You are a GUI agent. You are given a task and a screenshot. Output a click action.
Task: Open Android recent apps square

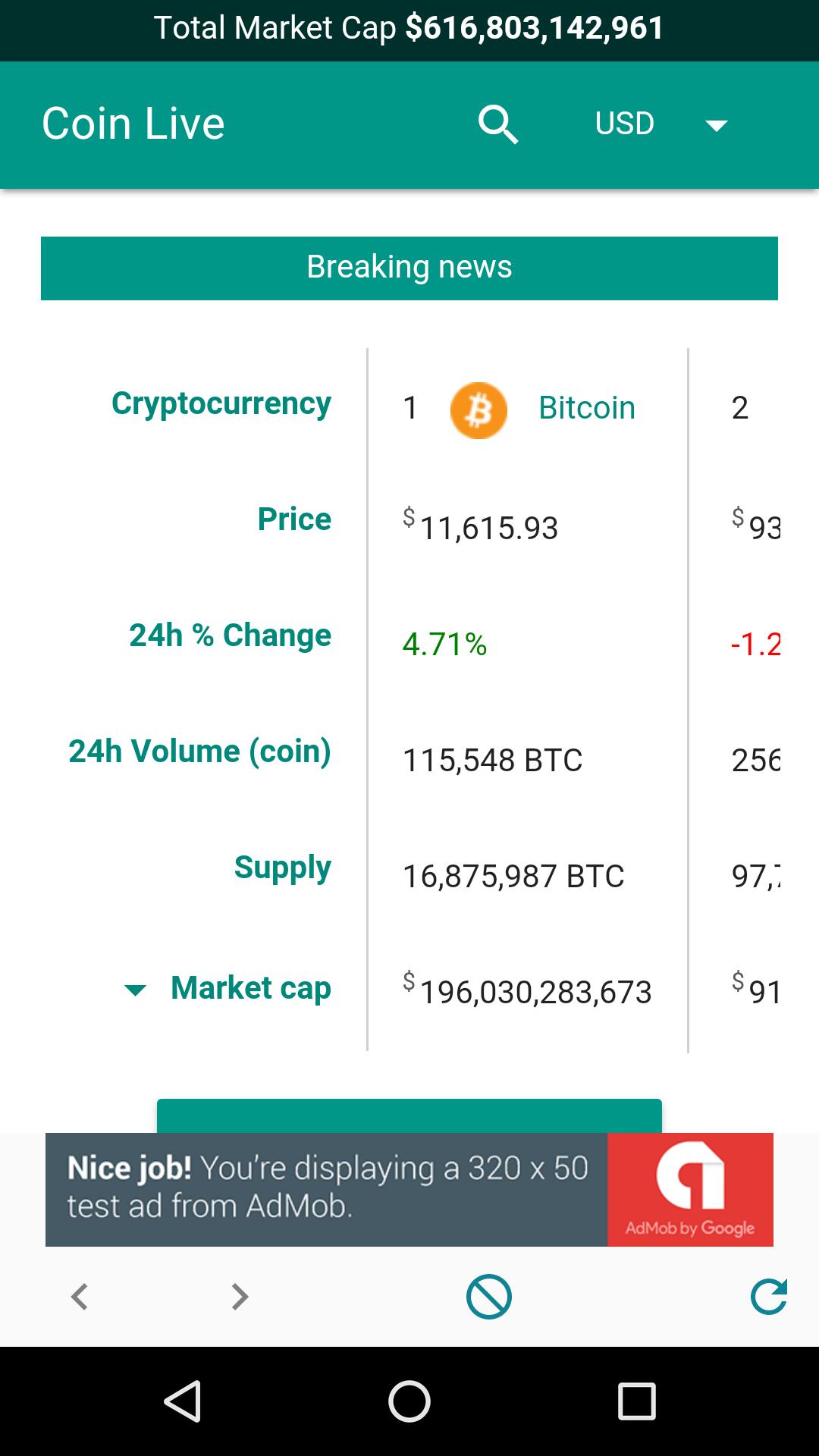[636, 1401]
